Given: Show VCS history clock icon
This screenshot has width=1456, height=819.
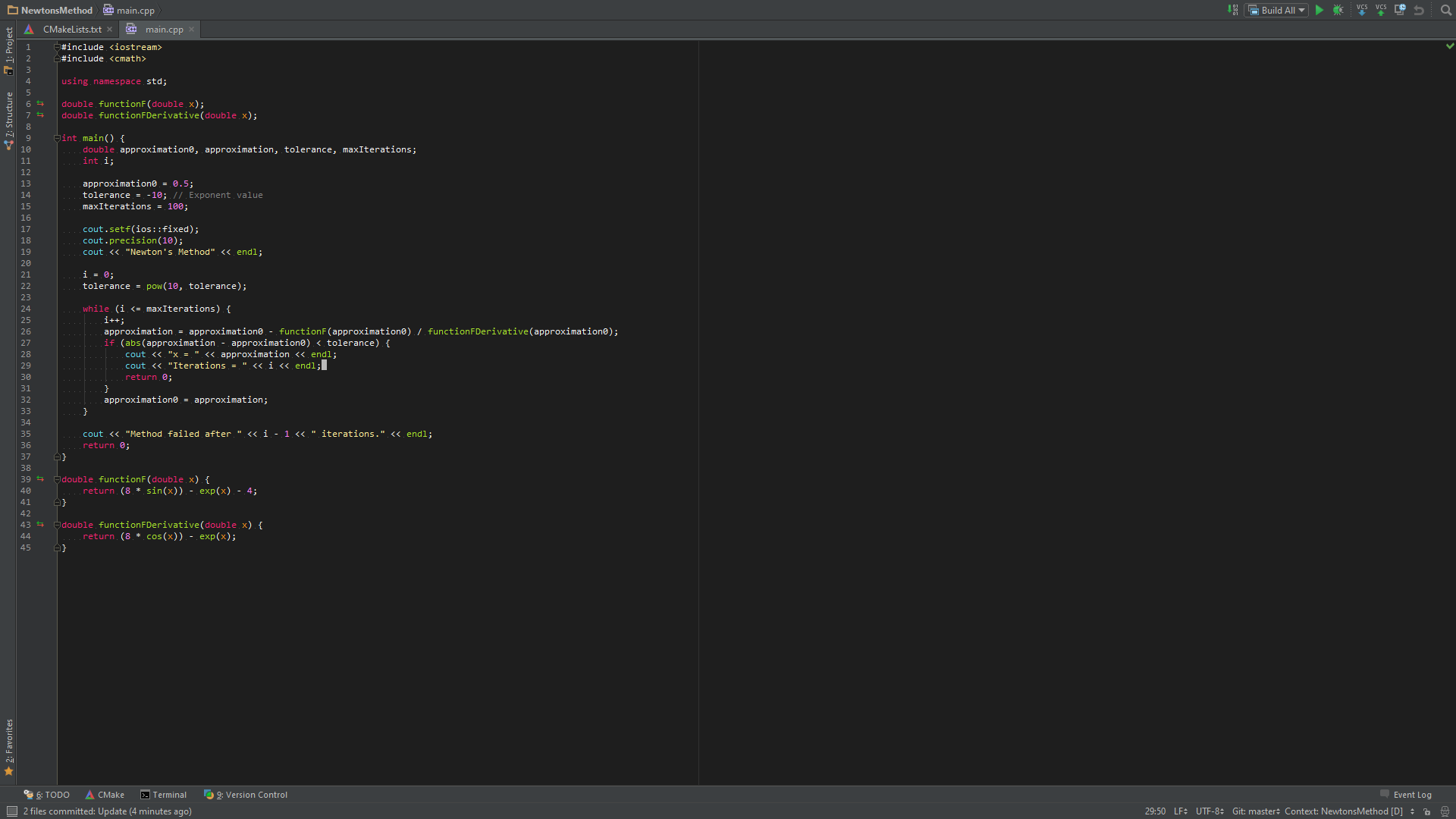Looking at the screenshot, I should click(1400, 10).
